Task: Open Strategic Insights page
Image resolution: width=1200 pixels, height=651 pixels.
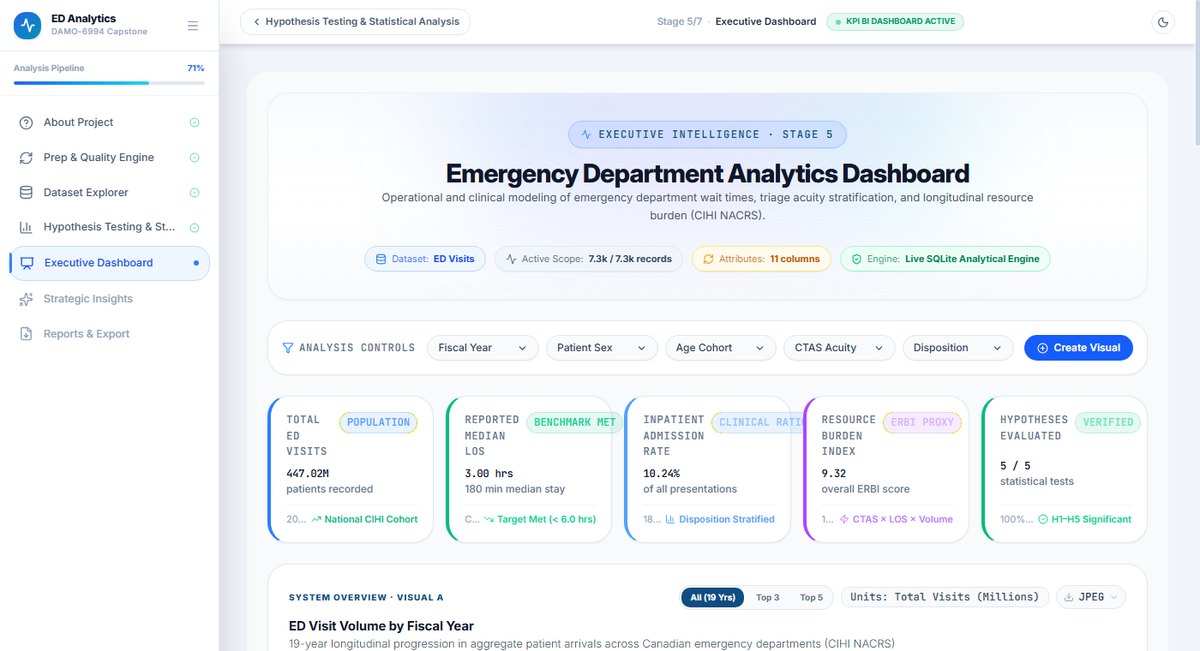Action: [109, 299]
